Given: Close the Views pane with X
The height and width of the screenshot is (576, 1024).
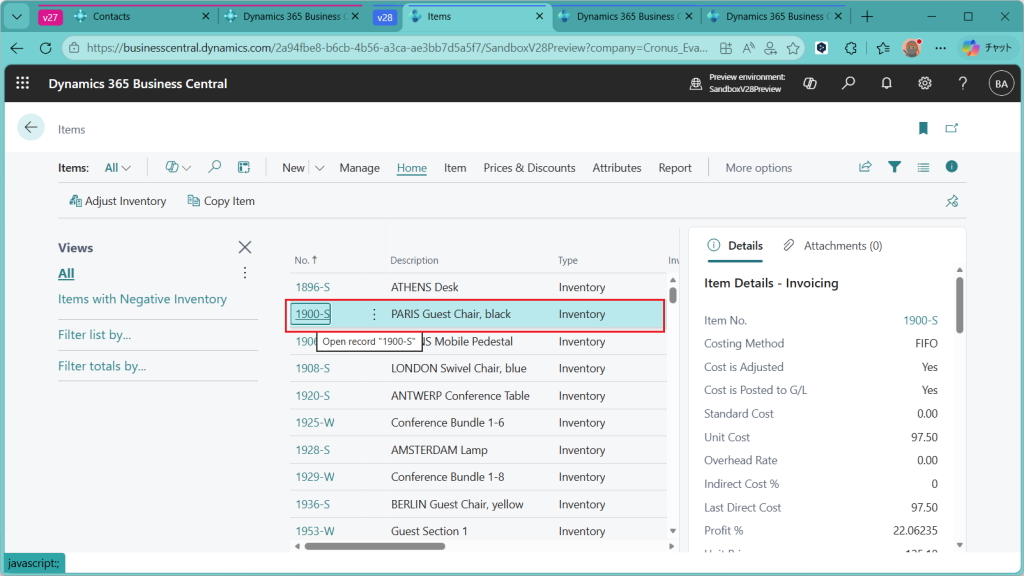Looking at the screenshot, I should [245, 247].
